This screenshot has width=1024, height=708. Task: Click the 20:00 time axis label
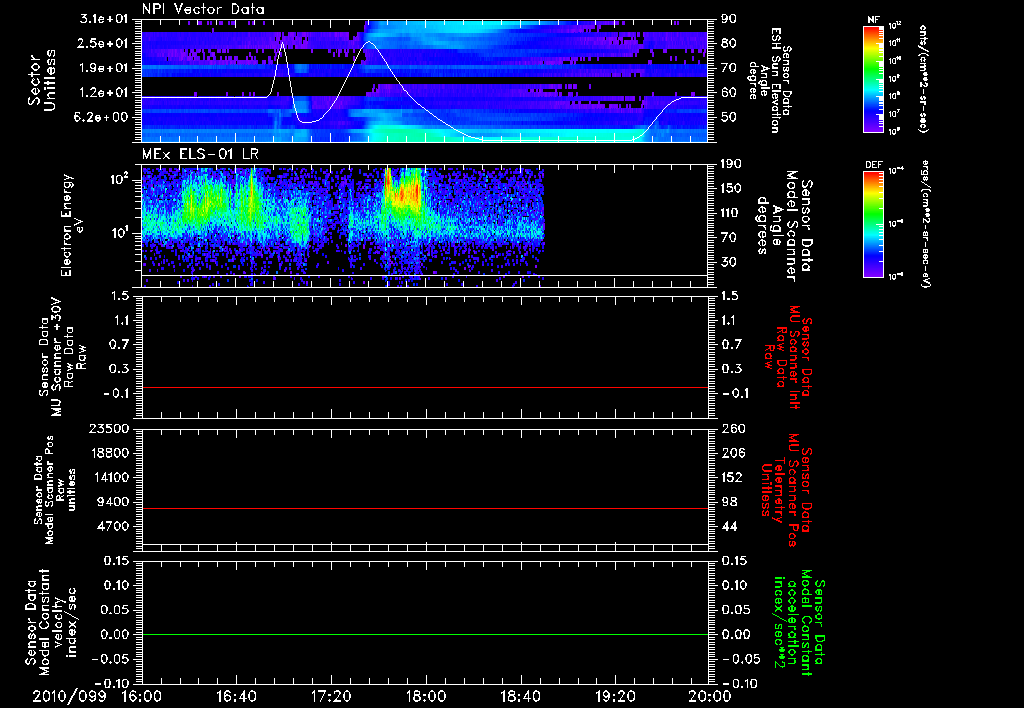coord(710,696)
